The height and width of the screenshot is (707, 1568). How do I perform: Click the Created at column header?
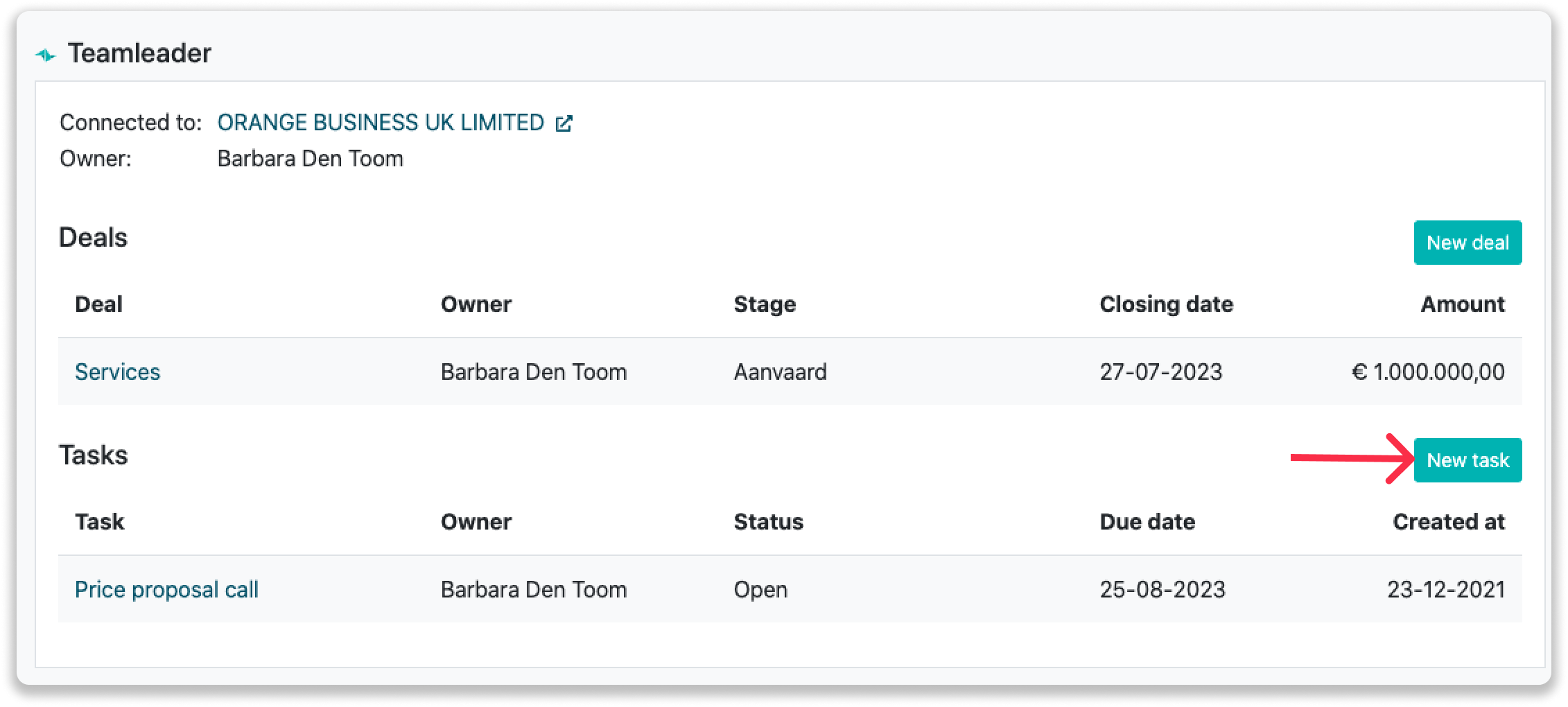point(1448,522)
